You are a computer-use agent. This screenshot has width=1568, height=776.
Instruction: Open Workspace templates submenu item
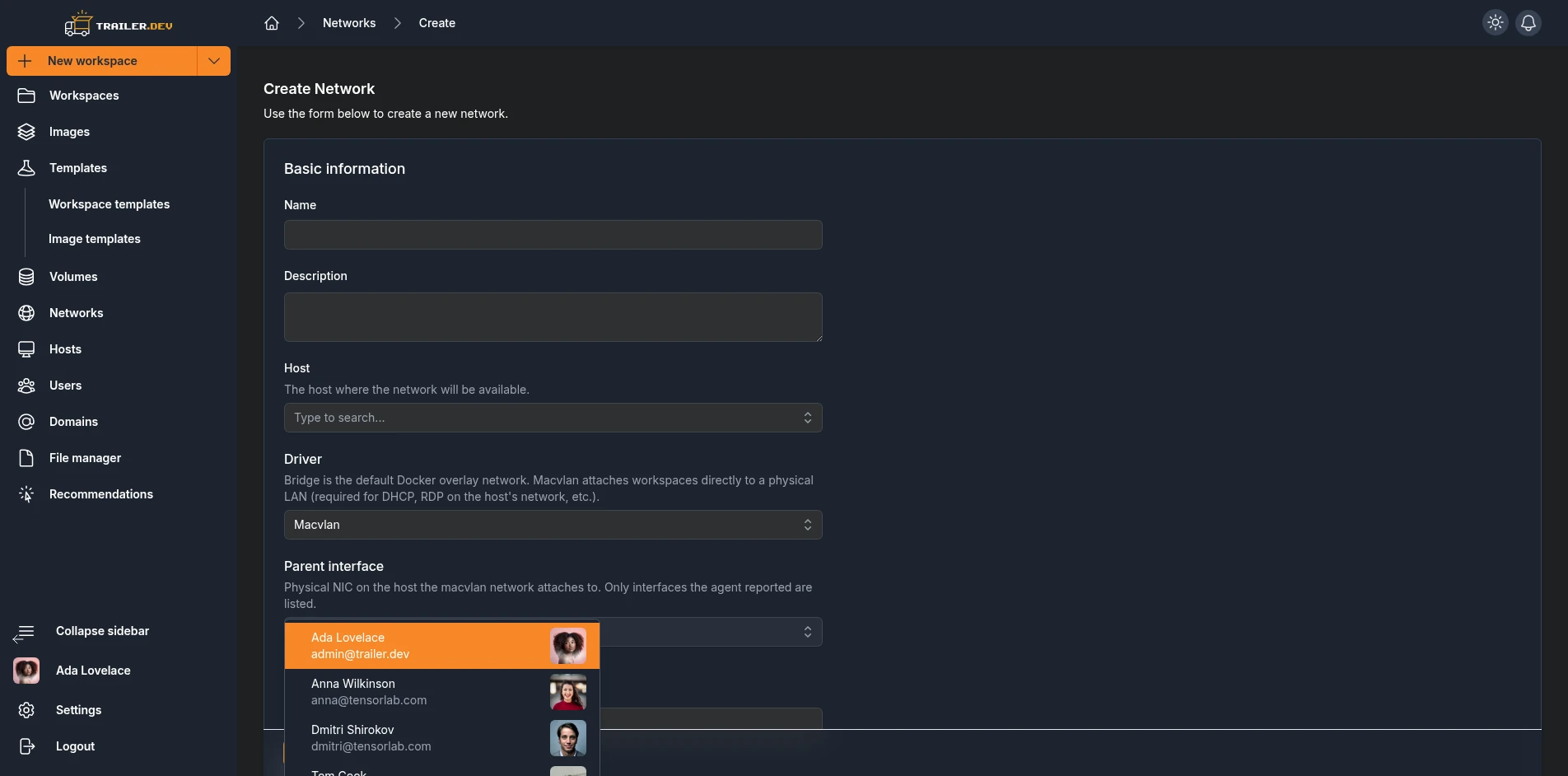109,204
